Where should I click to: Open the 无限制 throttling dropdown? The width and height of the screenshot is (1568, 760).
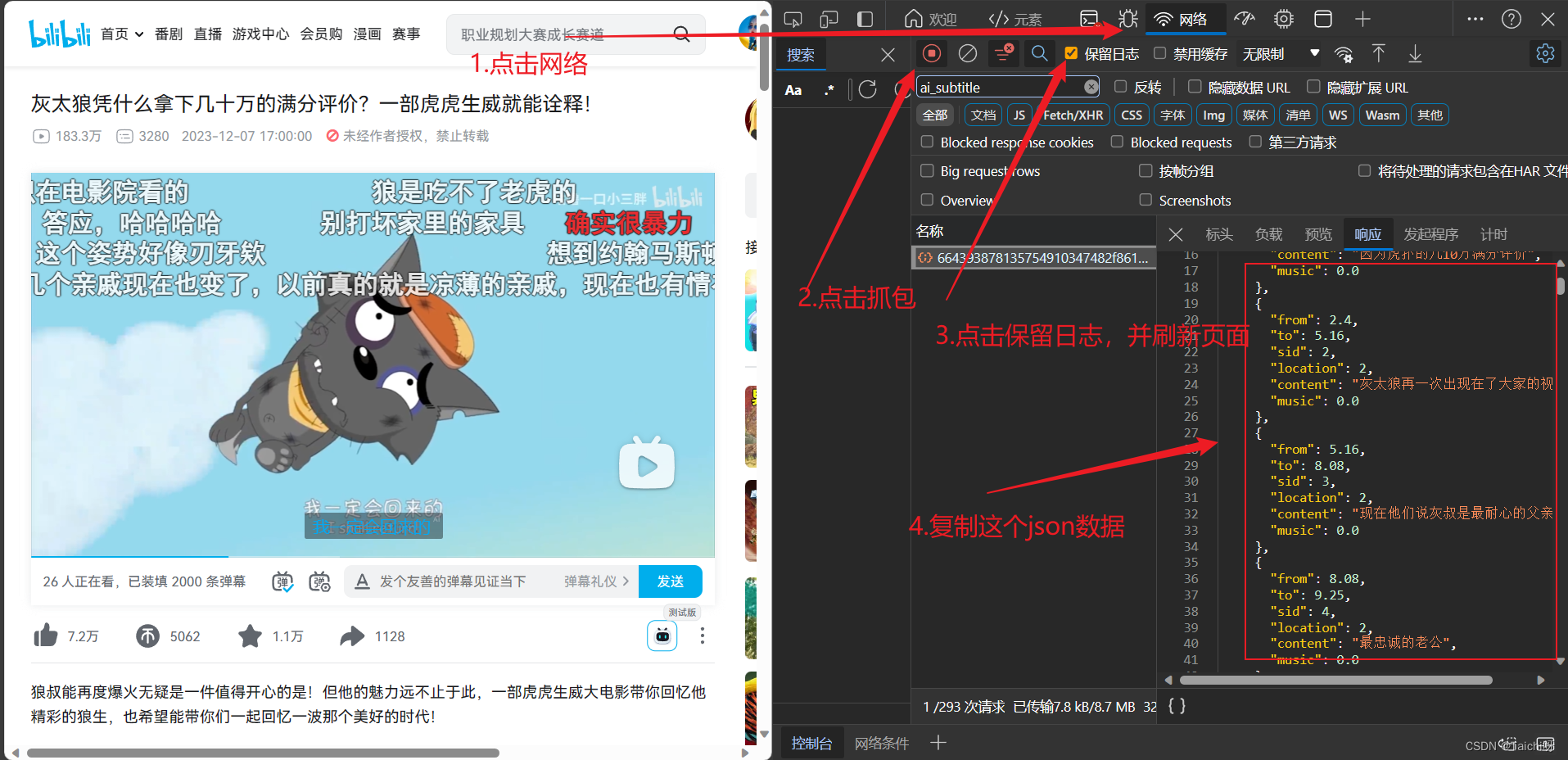tap(1280, 54)
